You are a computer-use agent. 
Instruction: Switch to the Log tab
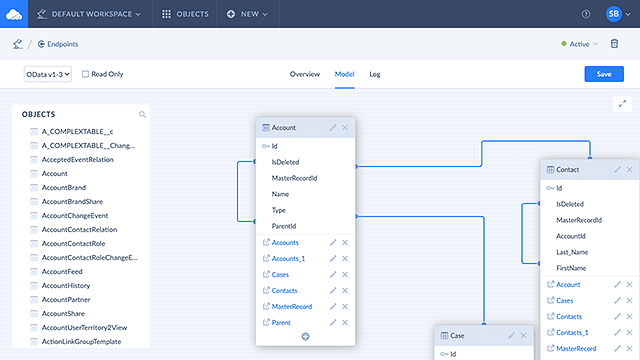tap(375, 74)
